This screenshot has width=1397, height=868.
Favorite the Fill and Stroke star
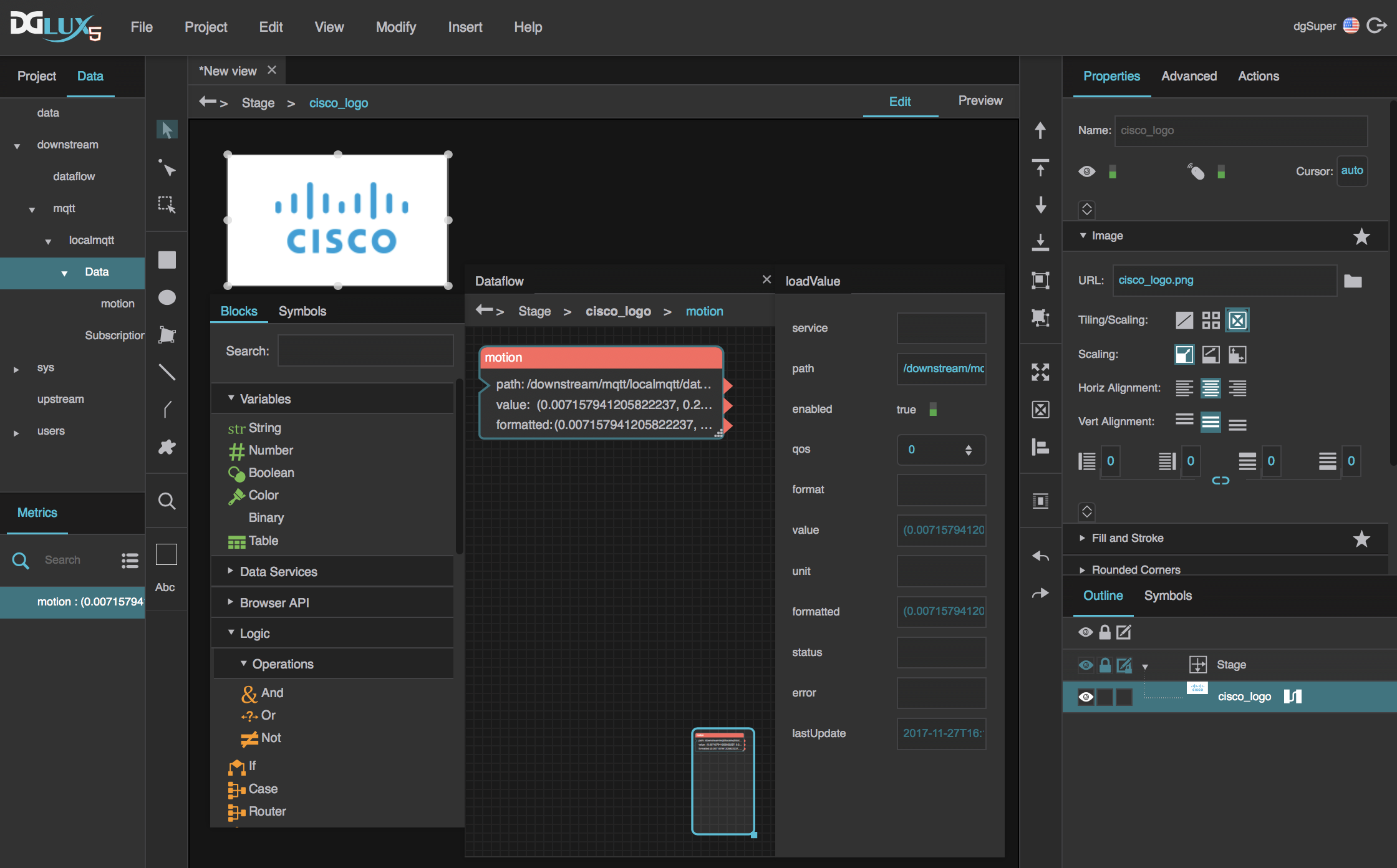(x=1361, y=539)
